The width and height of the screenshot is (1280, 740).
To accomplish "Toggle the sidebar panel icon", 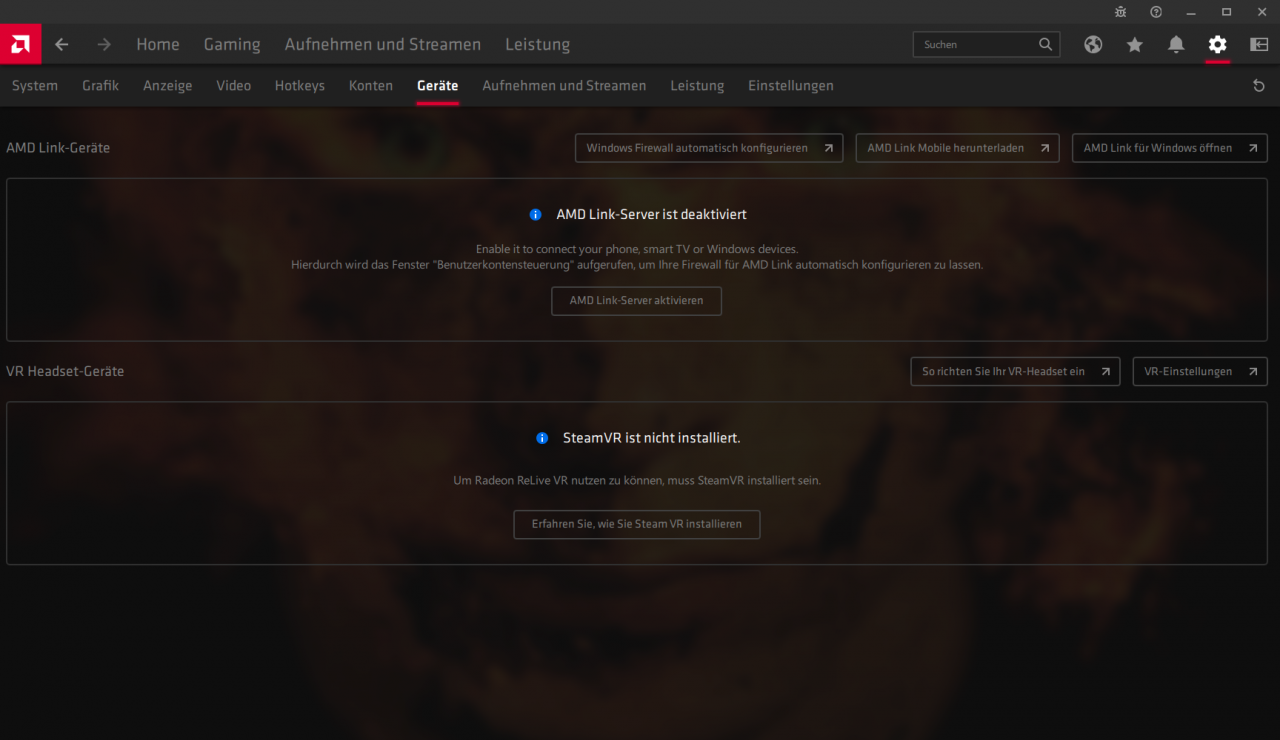I will (1259, 44).
